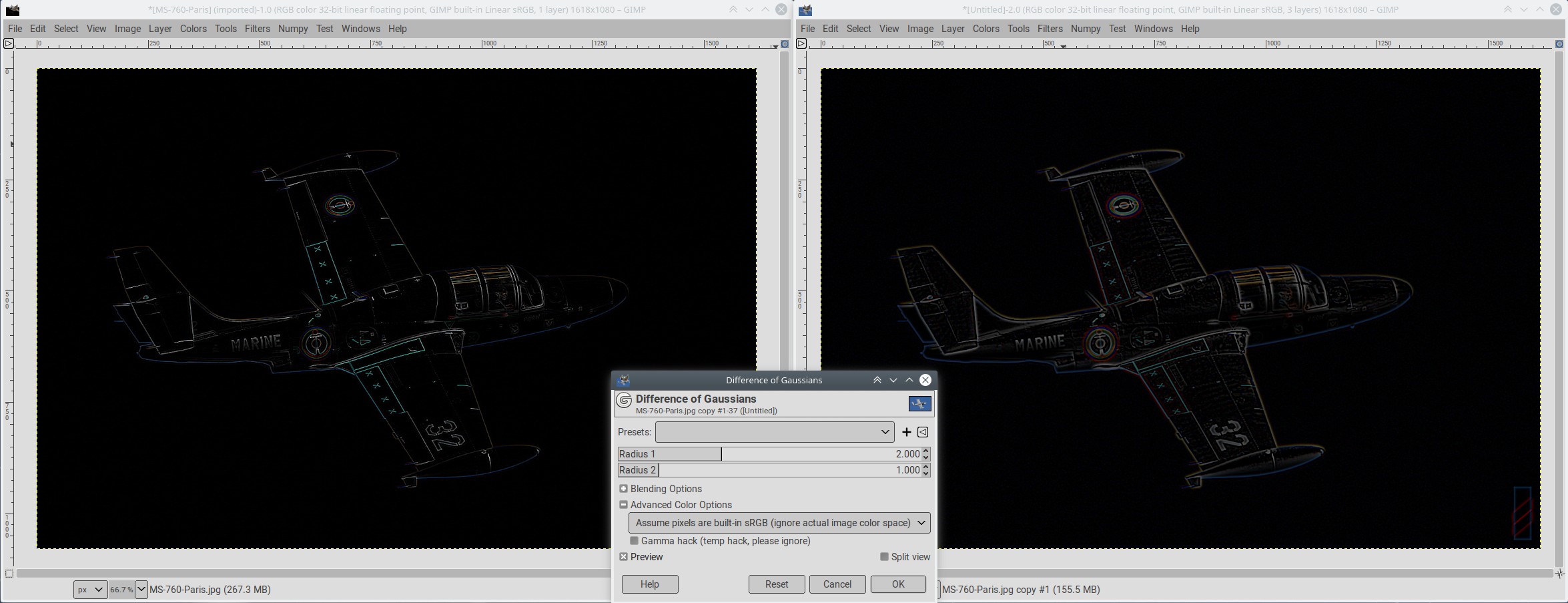
Task: Click zoom-on-resize icon in left window corner
Action: tap(785, 44)
